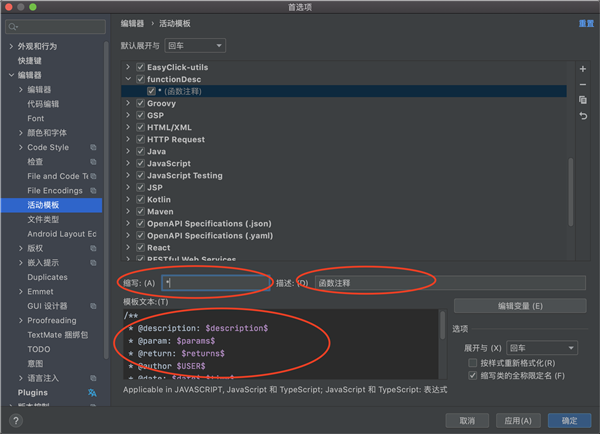Click the remove template minus icon

pyautogui.click(x=583, y=85)
